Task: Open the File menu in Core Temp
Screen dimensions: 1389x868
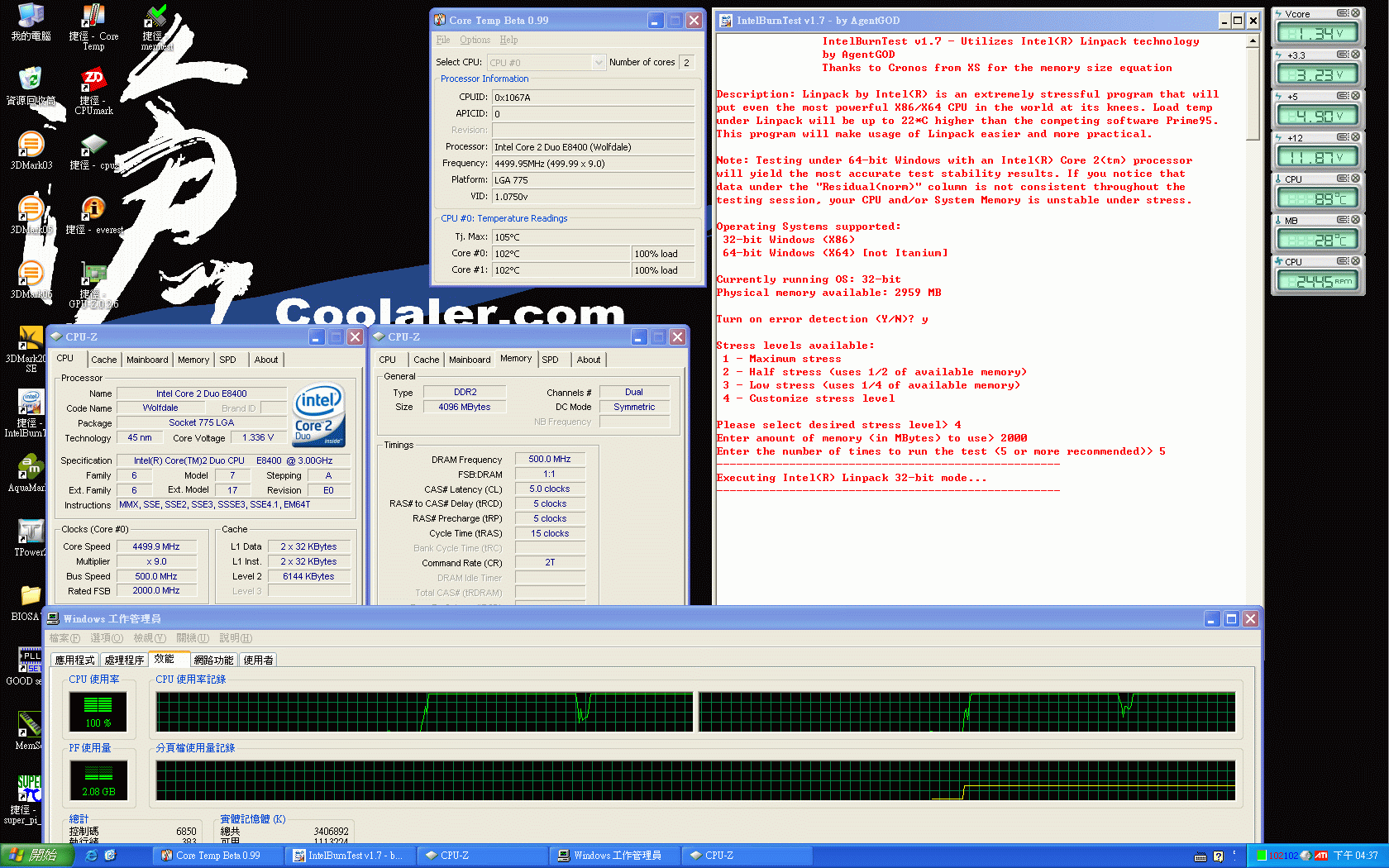Action: (x=443, y=40)
